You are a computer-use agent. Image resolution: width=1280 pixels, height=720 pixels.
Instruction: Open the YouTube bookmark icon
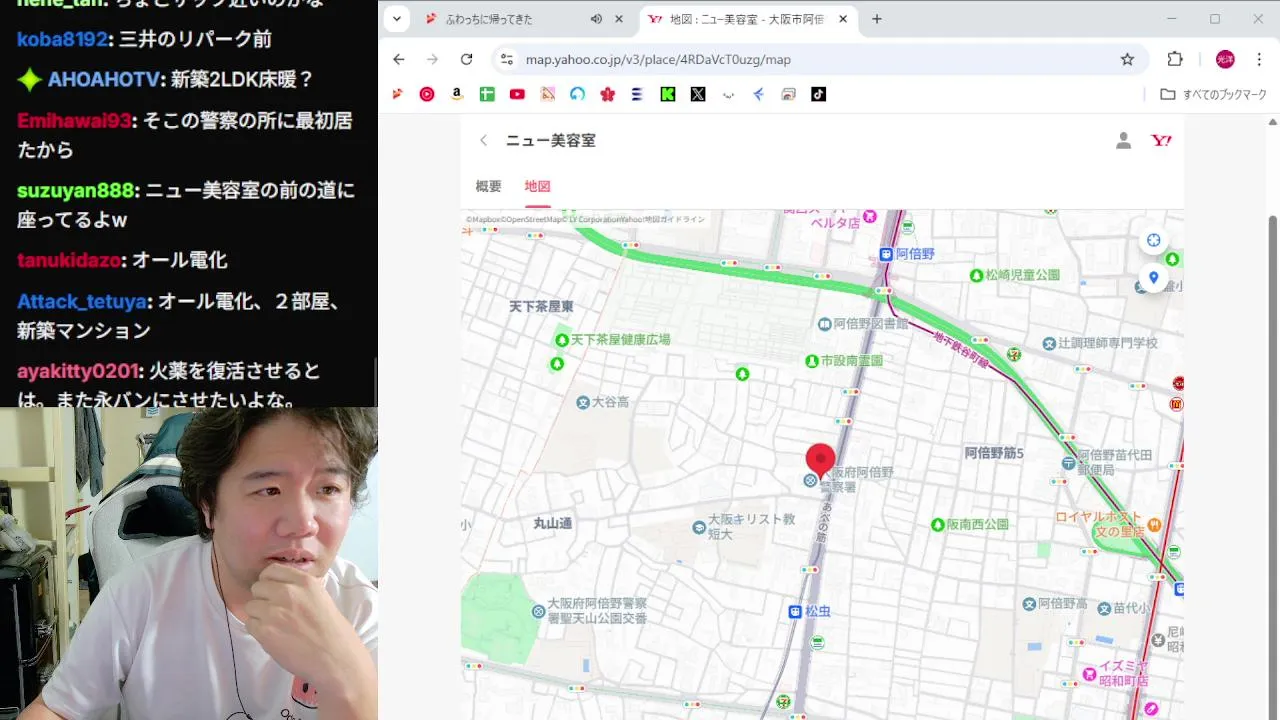[517, 94]
